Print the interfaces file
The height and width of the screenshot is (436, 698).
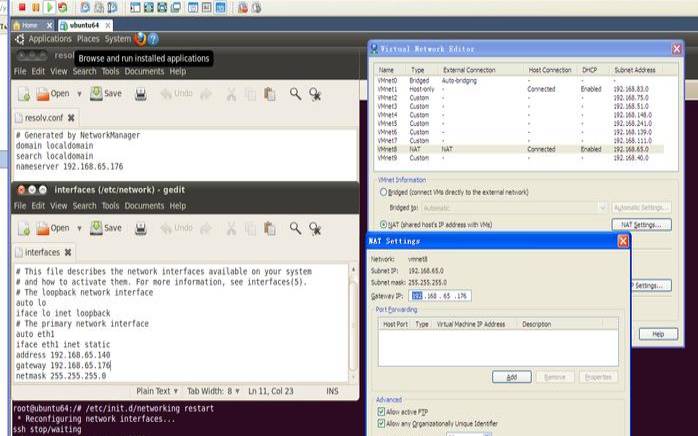point(141,228)
